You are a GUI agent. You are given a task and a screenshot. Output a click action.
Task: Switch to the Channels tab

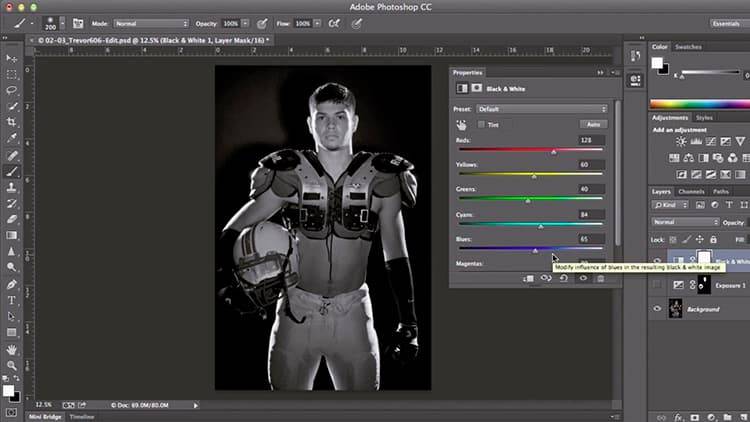pyautogui.click(x=691, y=191)
